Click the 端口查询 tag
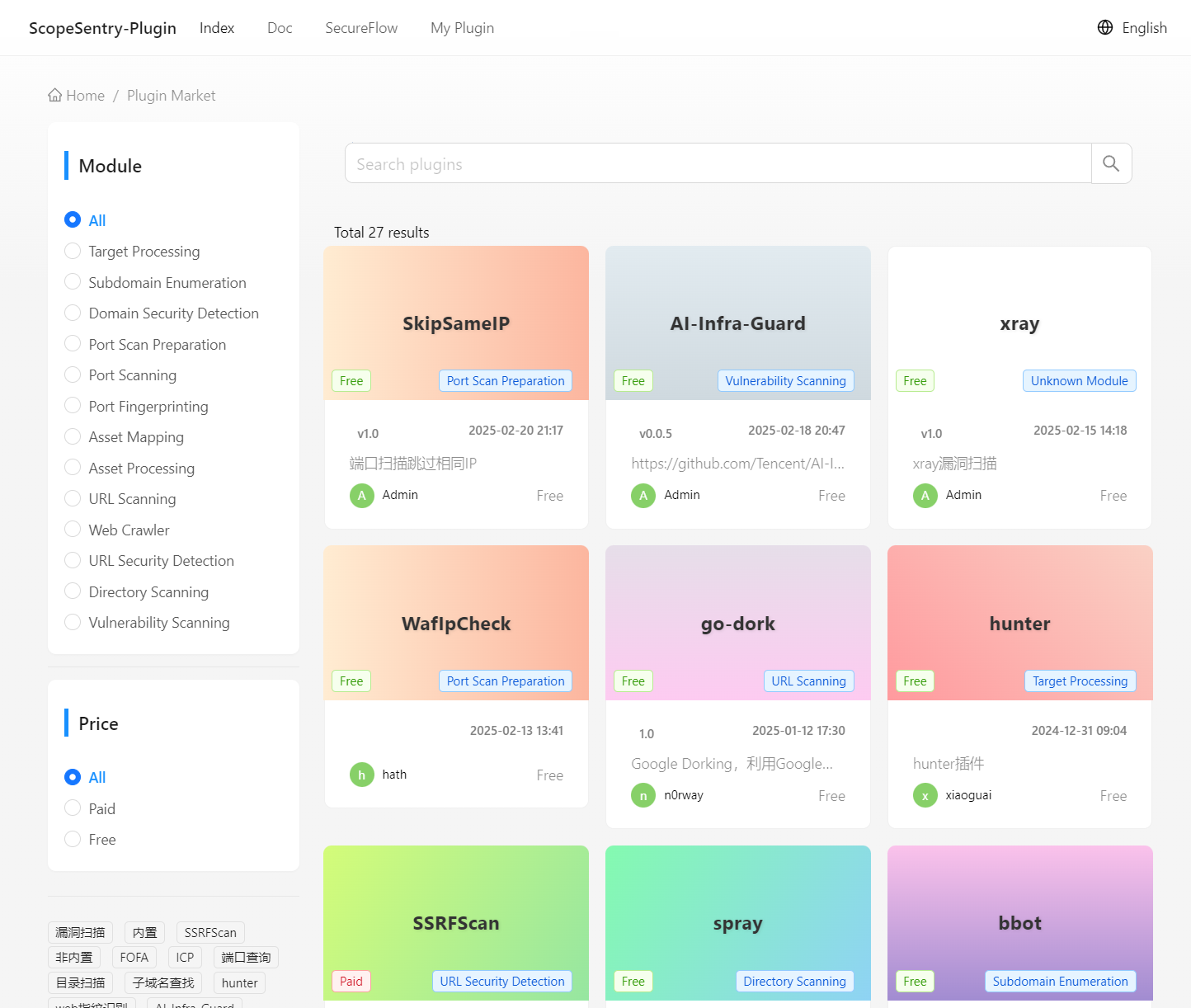 (x=246, y=957)
